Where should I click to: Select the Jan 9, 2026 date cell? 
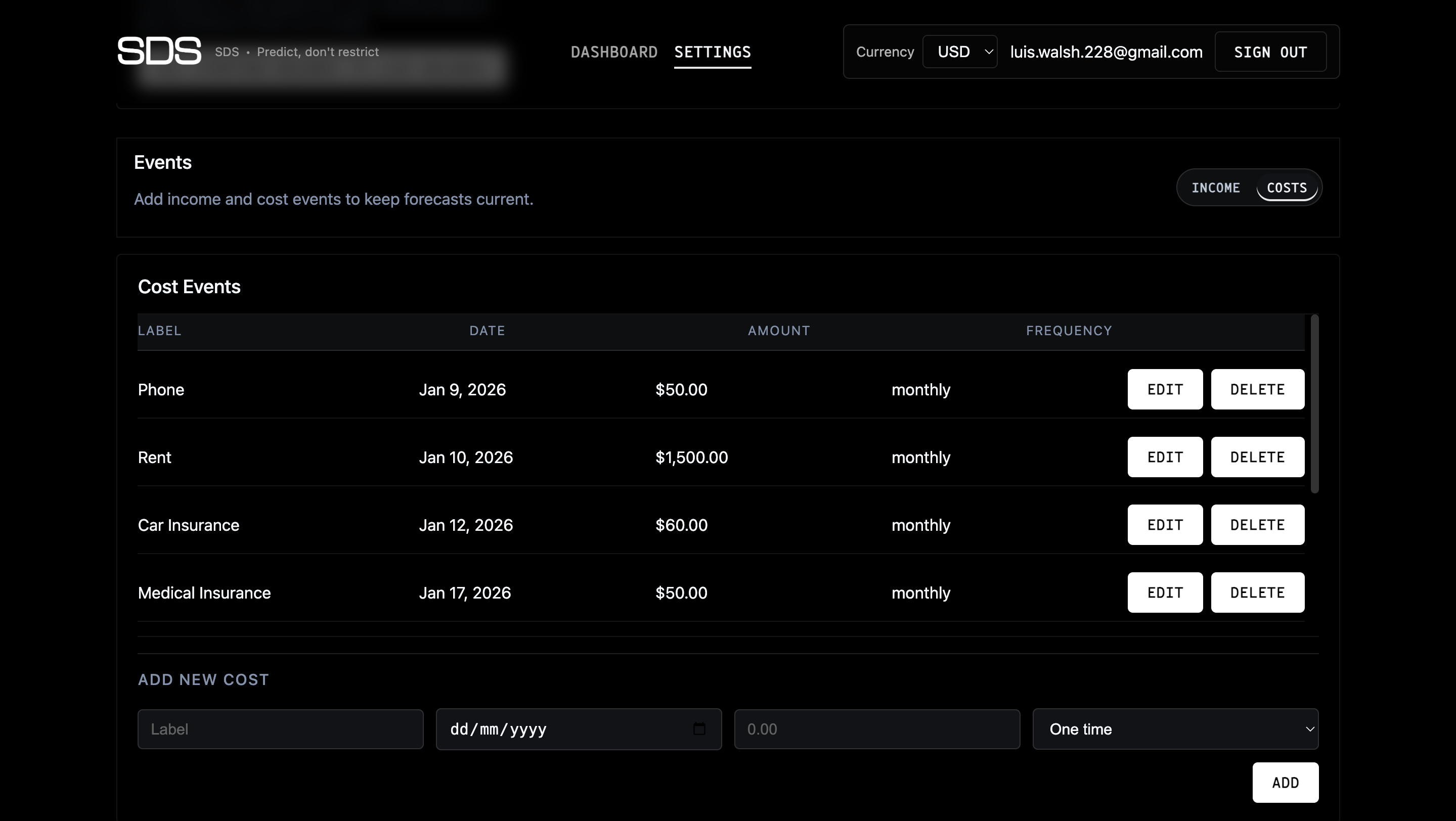tap(462, 389)
